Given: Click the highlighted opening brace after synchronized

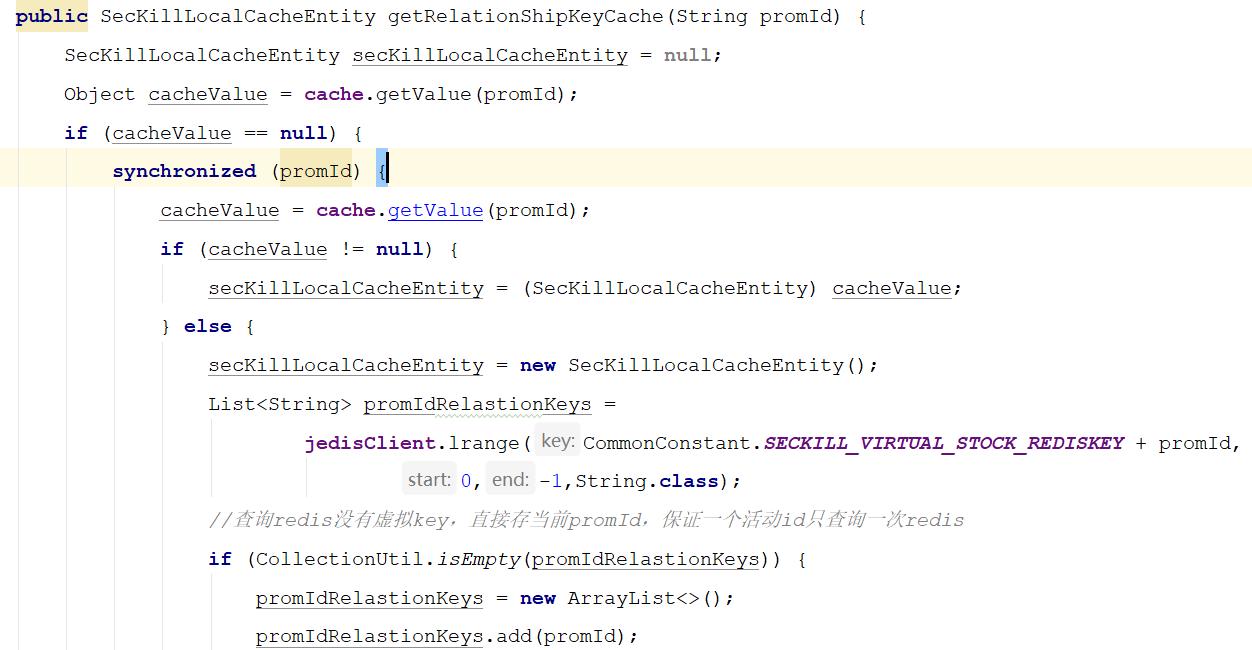Looking at the screenshot, I should click(382, 171).
